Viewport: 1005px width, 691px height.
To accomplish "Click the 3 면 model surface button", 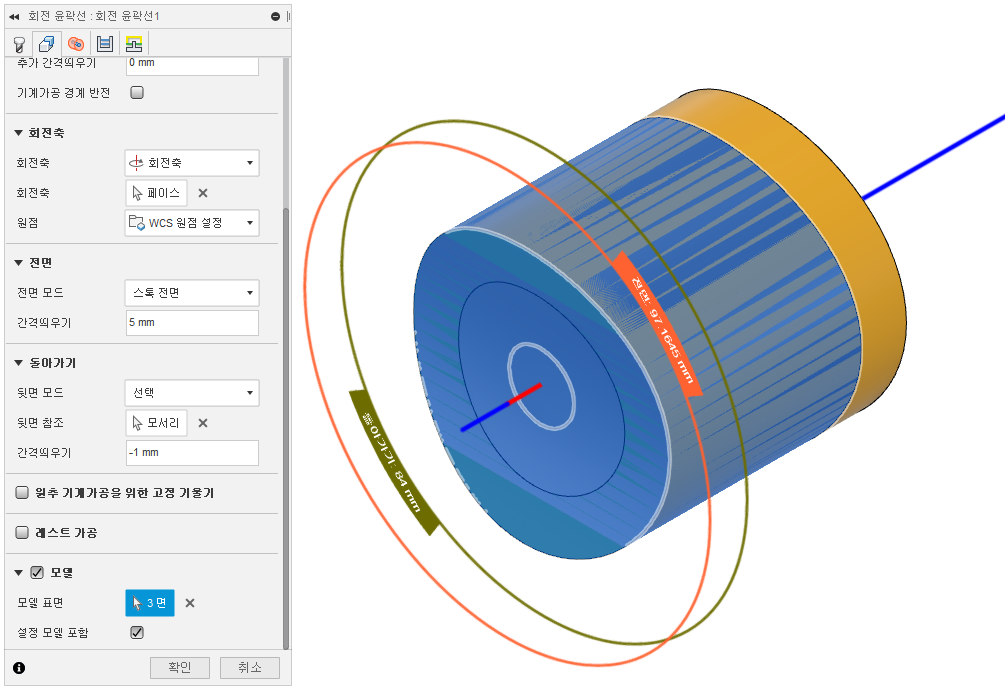I will [x=149, y=603].
